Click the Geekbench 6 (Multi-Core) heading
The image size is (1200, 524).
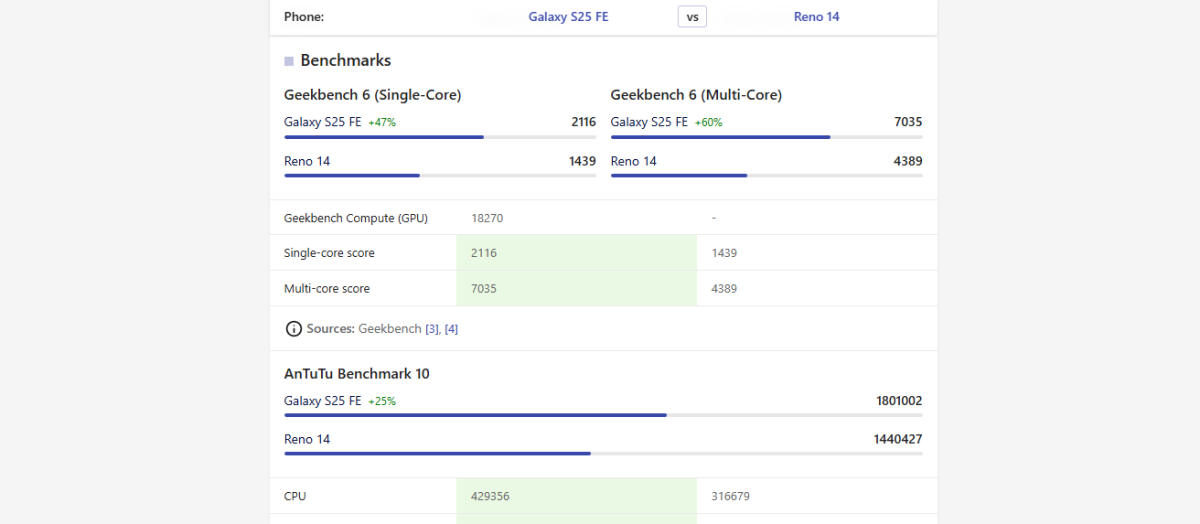696,95
